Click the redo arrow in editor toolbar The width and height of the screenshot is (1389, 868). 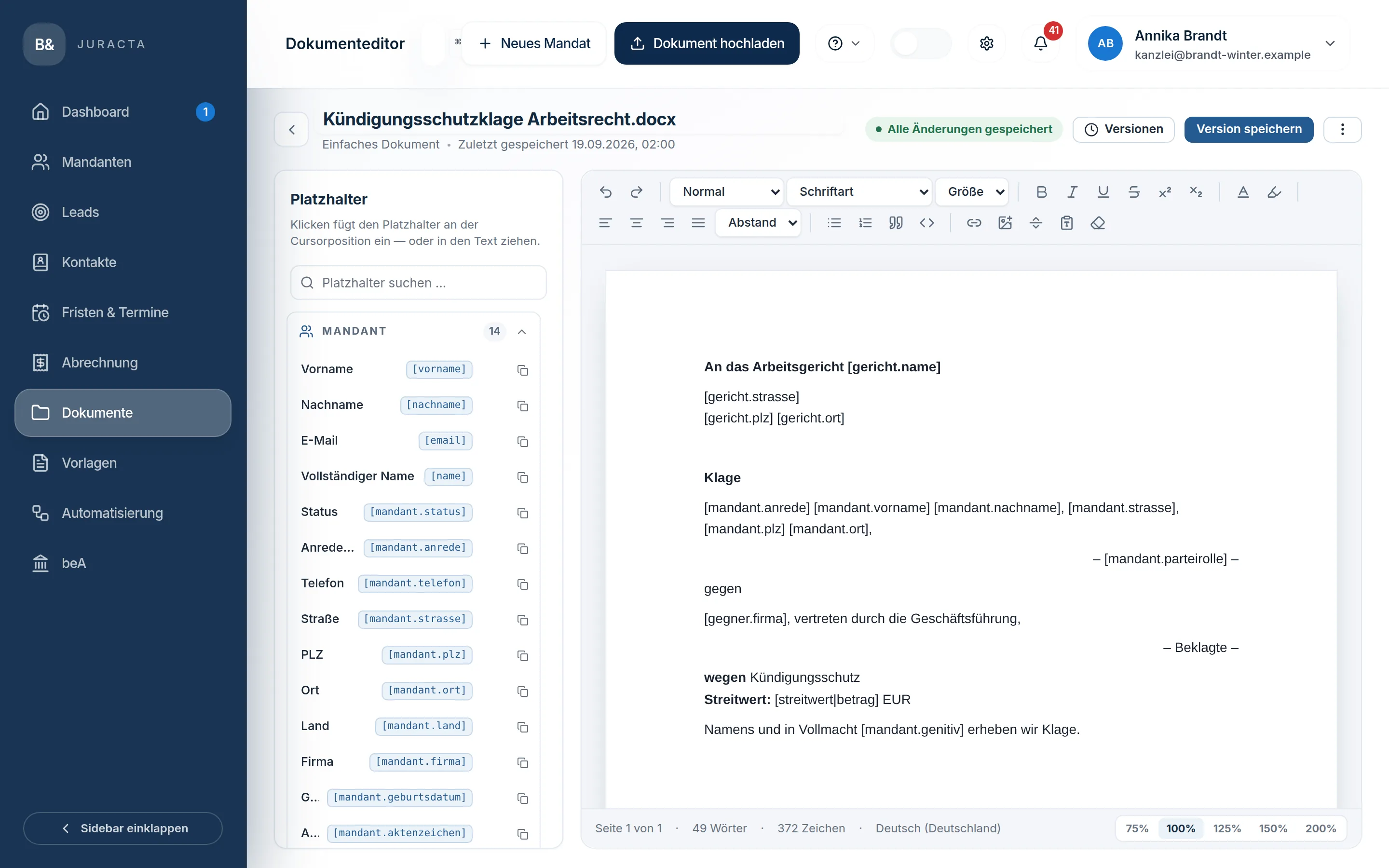coord(637,192)
